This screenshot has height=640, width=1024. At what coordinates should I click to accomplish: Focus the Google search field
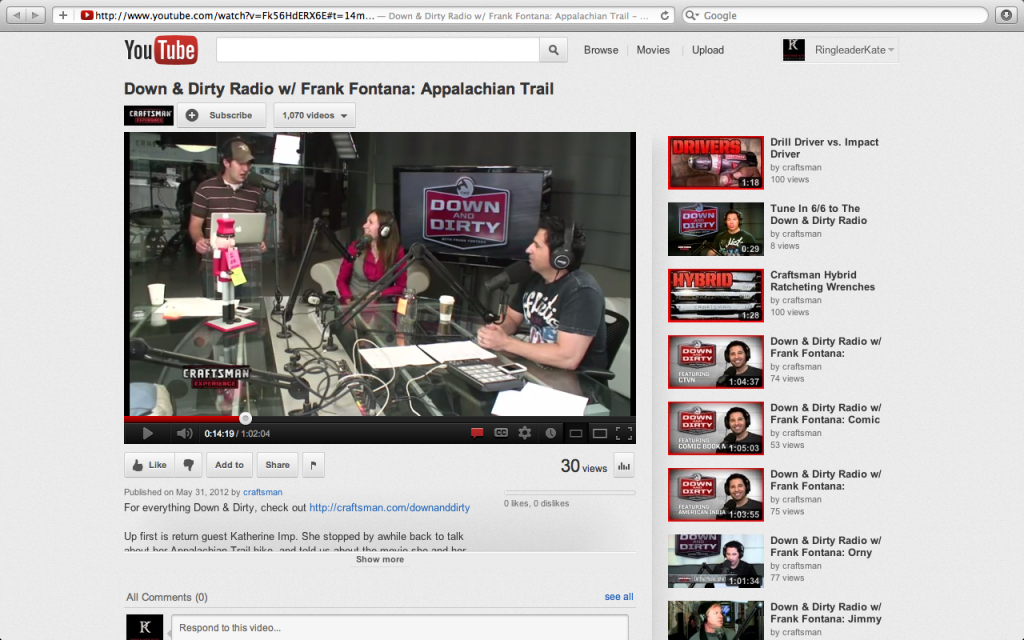[836, 15]
